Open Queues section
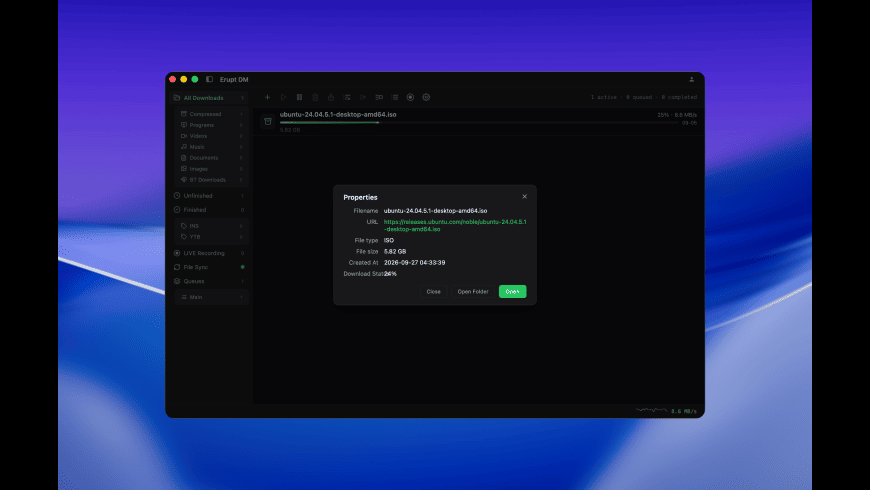The height and width of the screenshot is (490, 870). [x=209, y=281]
